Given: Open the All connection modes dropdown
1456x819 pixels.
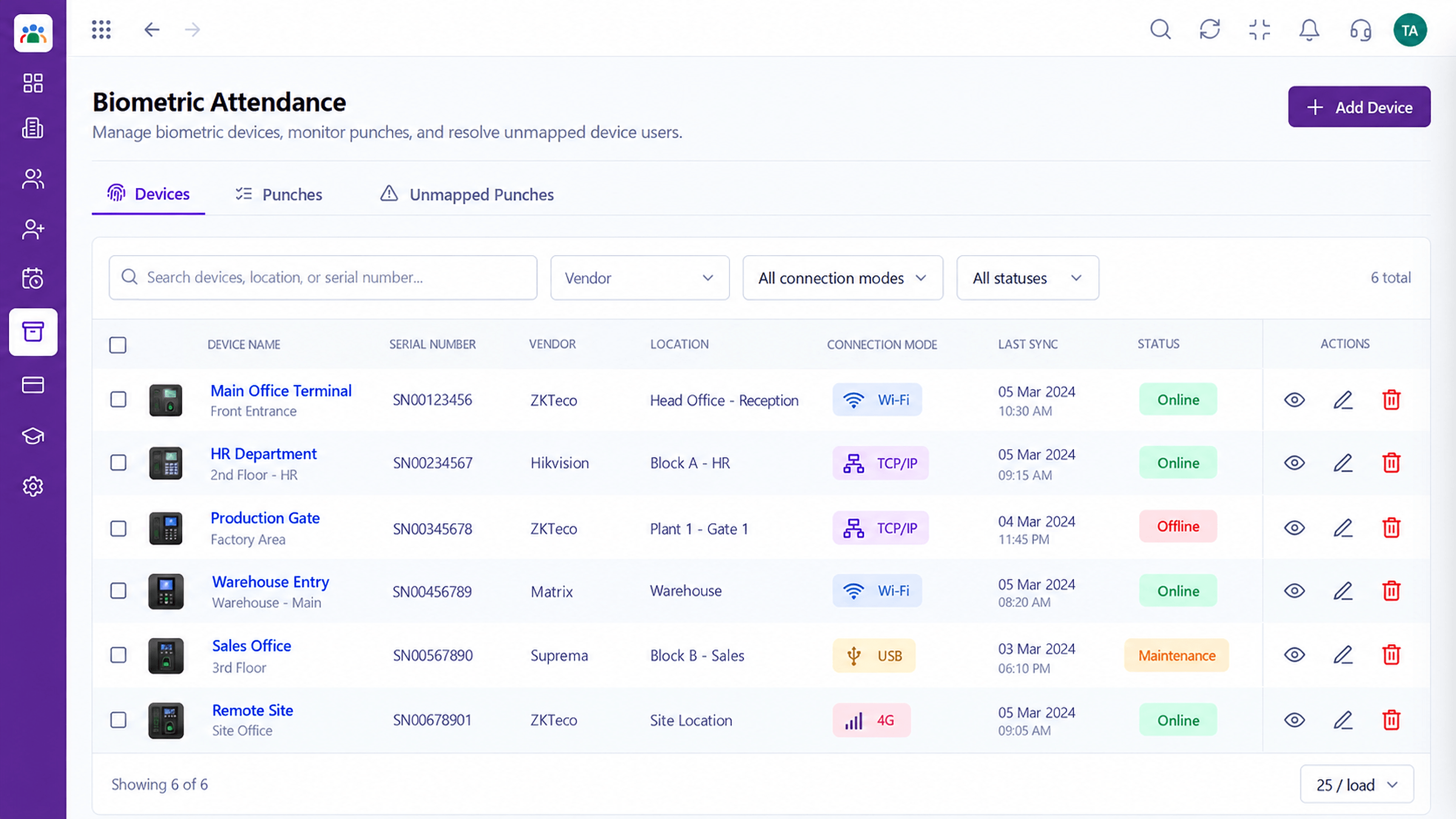Looking at the screenshot, I should click(x=843, y=278).
